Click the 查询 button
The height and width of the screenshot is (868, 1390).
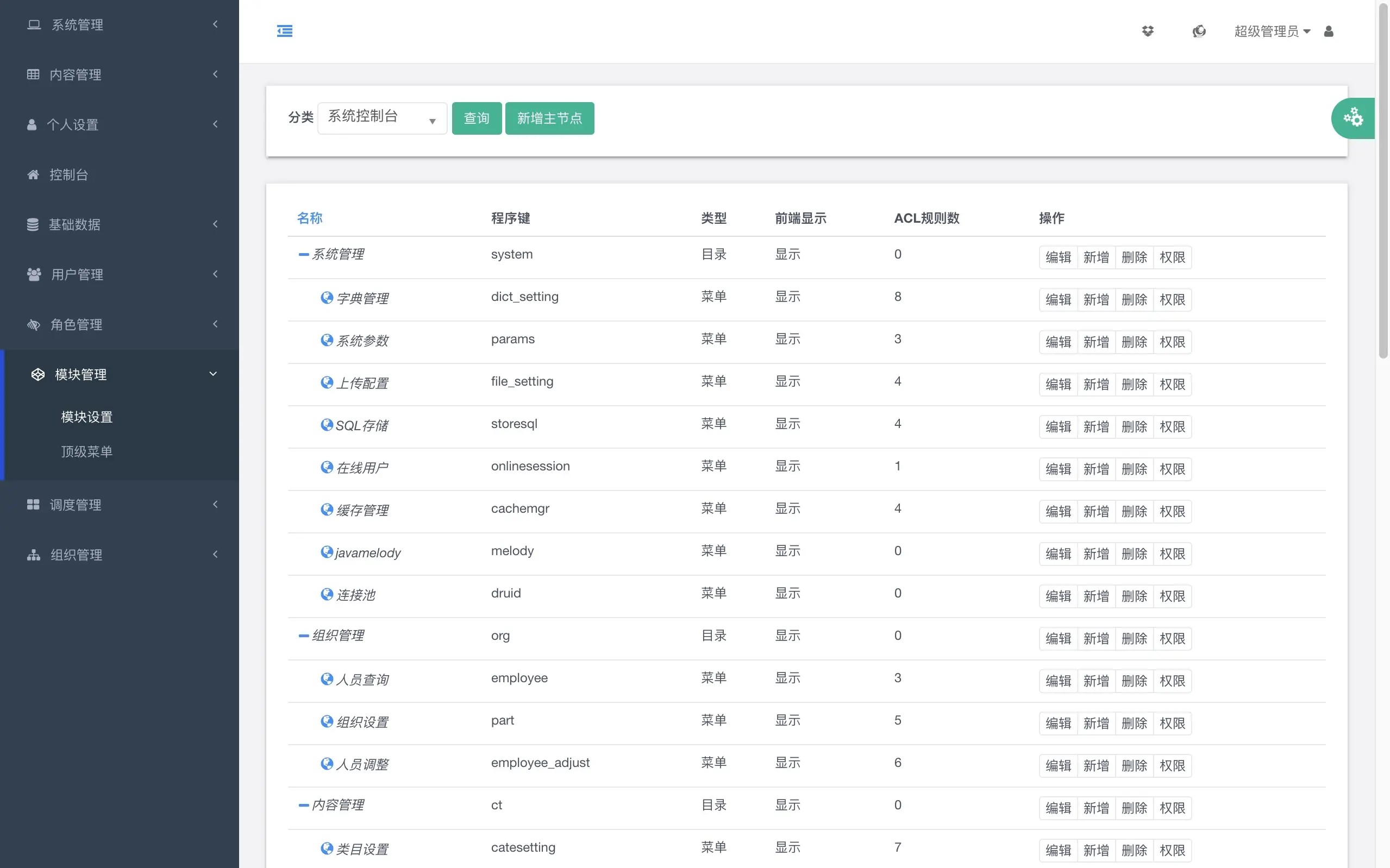tap(477, 118)
